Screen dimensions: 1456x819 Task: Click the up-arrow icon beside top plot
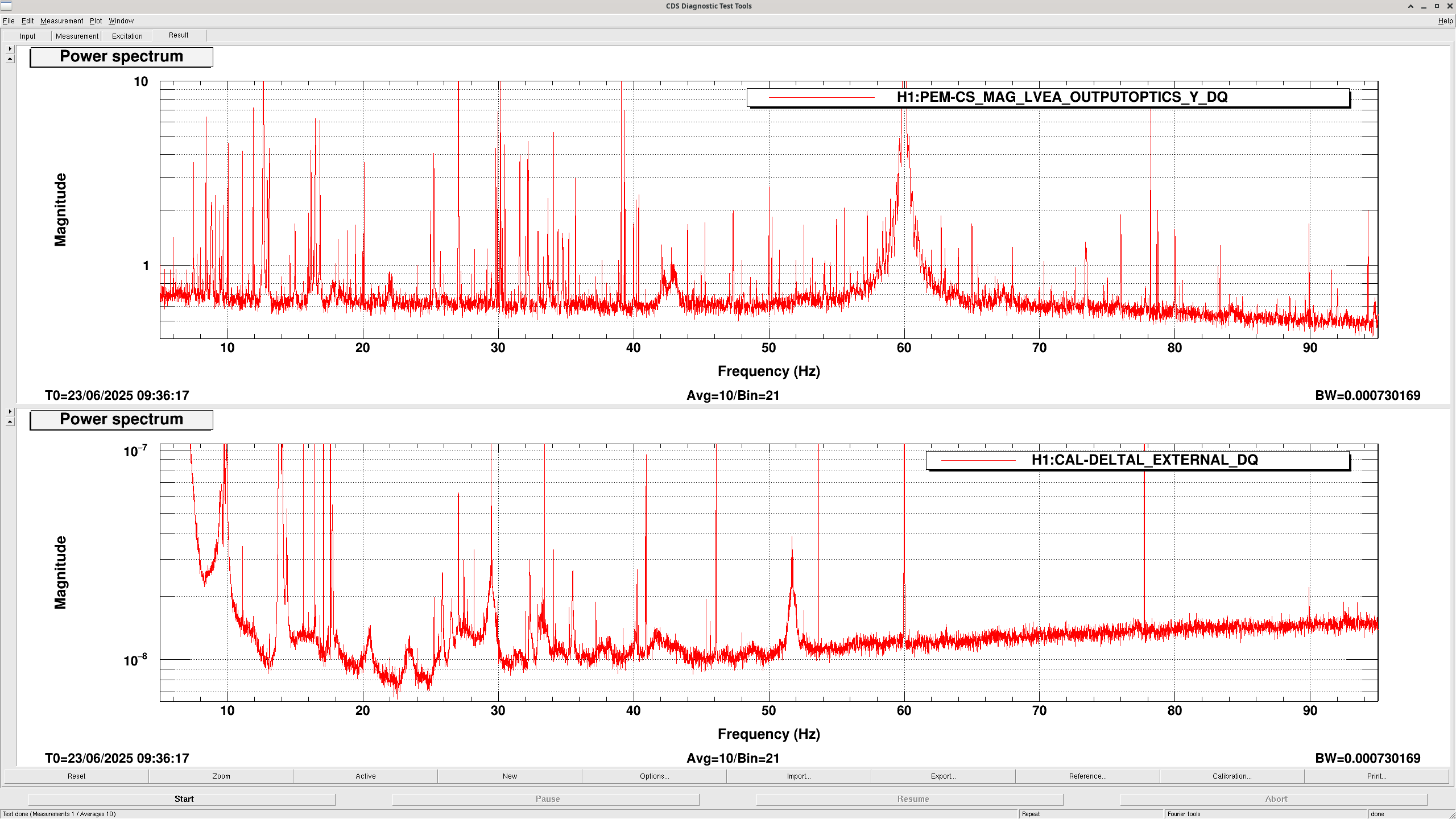pyautogui.click(x=10, y=59)
